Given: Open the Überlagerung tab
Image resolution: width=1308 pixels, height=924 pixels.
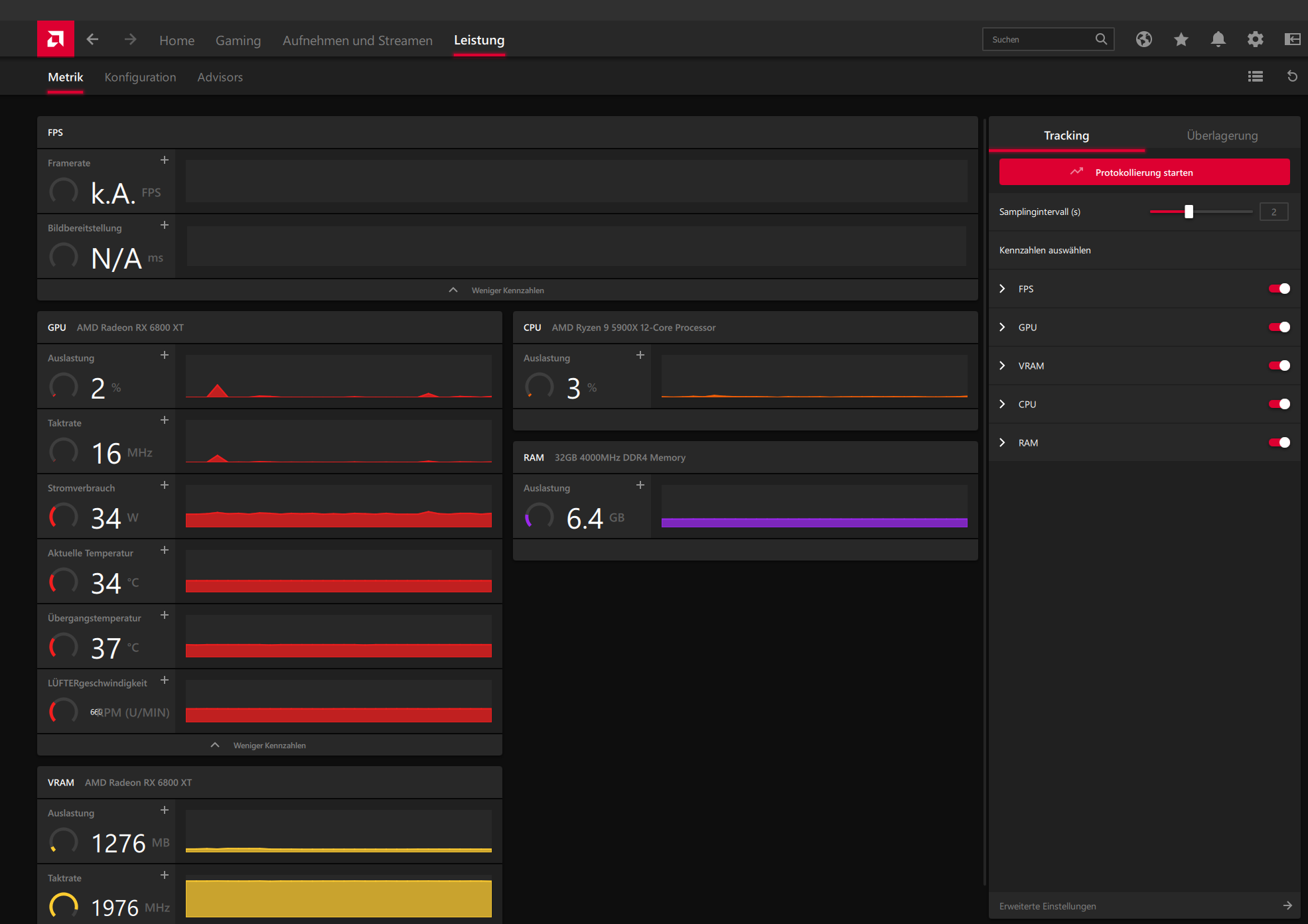Looking at the screenshot, I should pyautogui.click(x=1222, y=135).
